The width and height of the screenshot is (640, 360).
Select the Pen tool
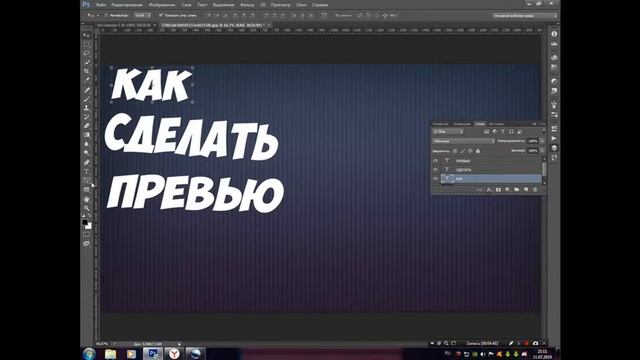87,162
